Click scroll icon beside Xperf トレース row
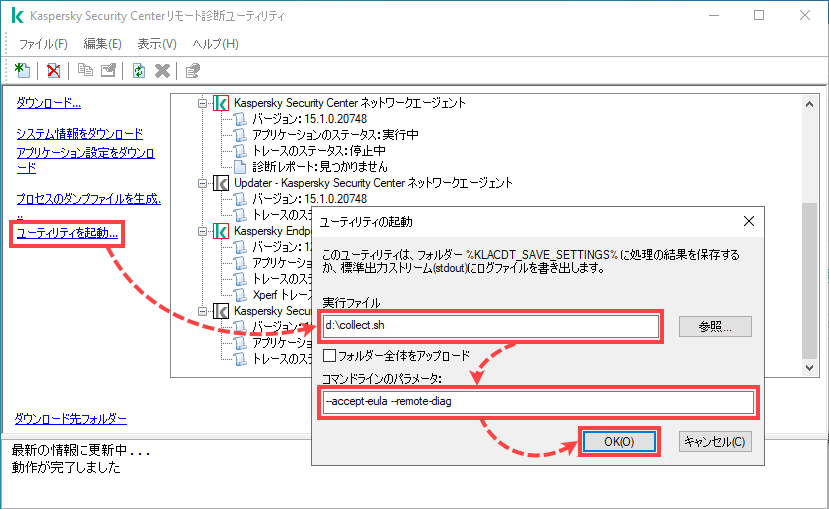Screen dimensions: 829x509 240,294
